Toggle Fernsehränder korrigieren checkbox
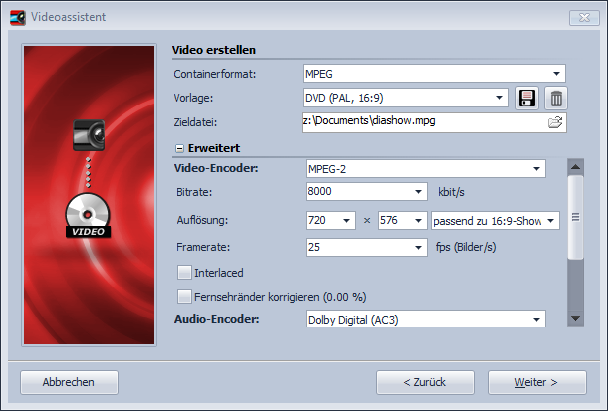The height and width of the screenshot is (411, 608). click(x=184, y=296)
